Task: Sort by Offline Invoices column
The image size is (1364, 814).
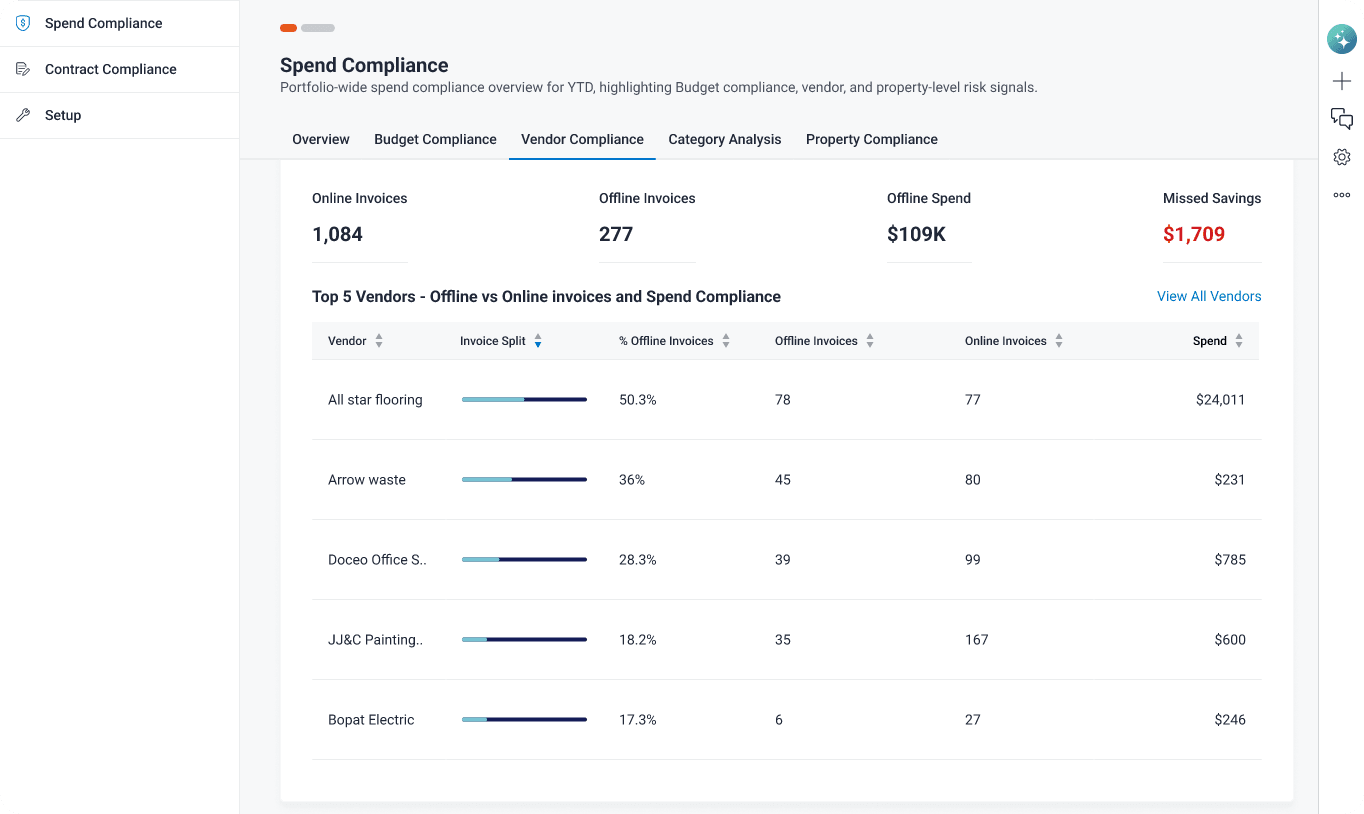Action: [870, 341]
